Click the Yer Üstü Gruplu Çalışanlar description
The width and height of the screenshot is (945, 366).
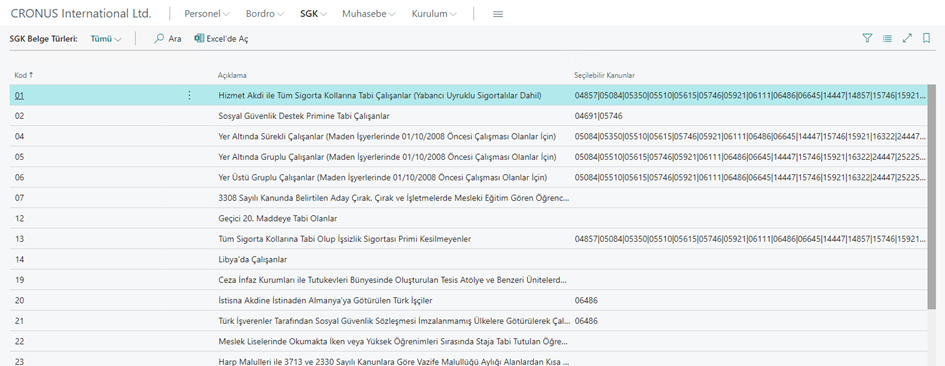point(383,177)
